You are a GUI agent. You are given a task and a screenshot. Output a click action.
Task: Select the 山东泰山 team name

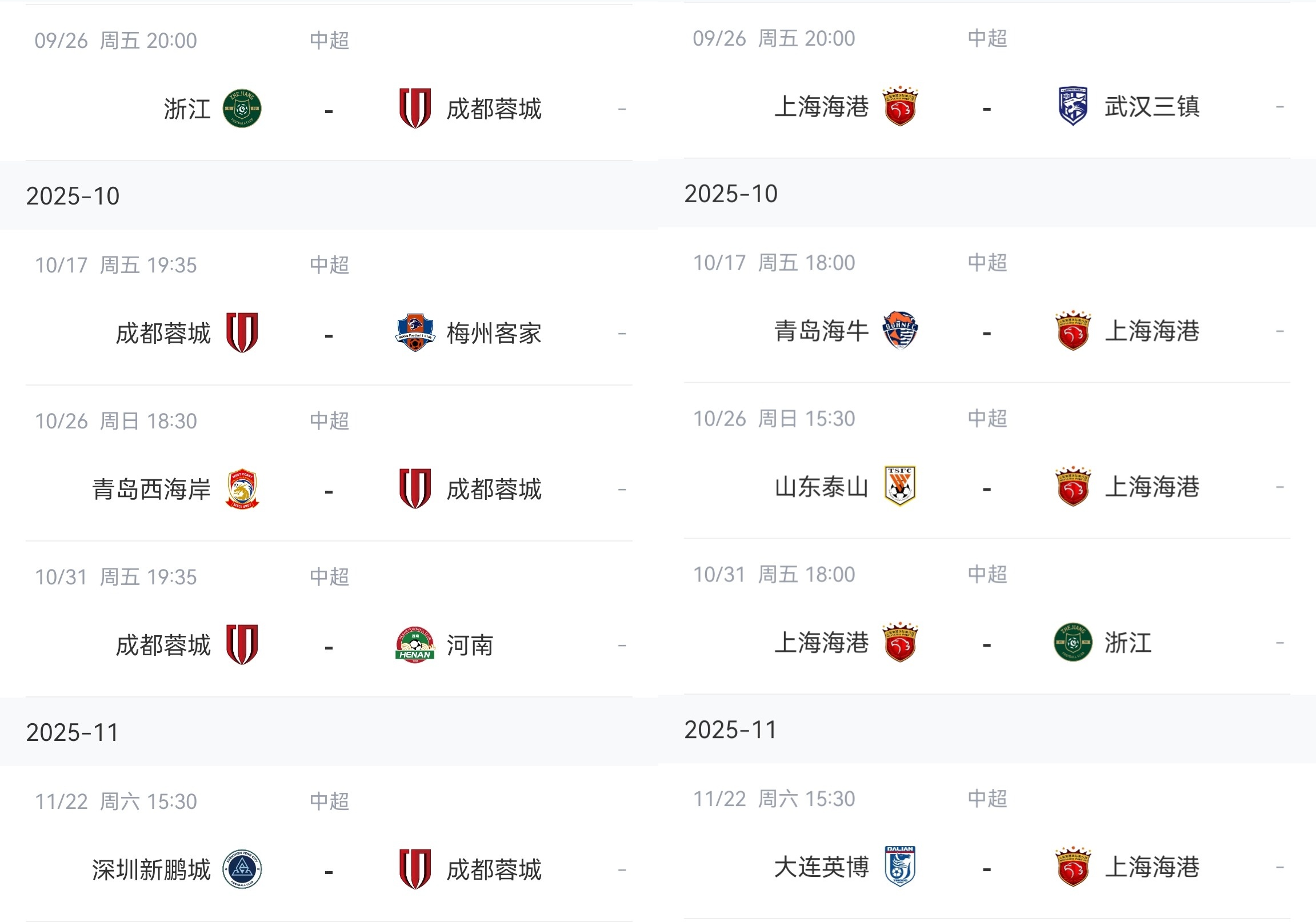tap(821, 487)
